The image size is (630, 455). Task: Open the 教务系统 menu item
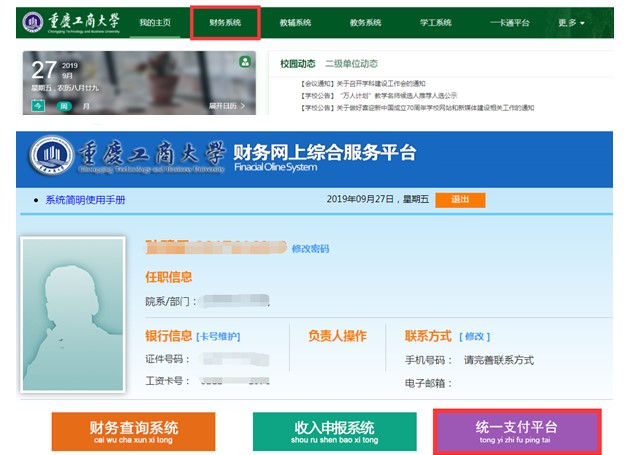pyautogui.click(x=365, y=22)
